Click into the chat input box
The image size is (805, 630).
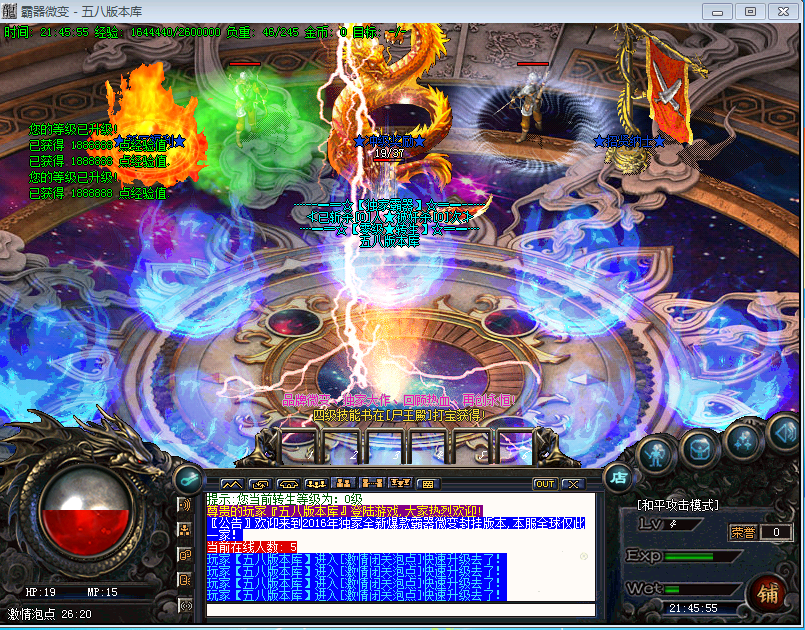(x=400, y=610)
